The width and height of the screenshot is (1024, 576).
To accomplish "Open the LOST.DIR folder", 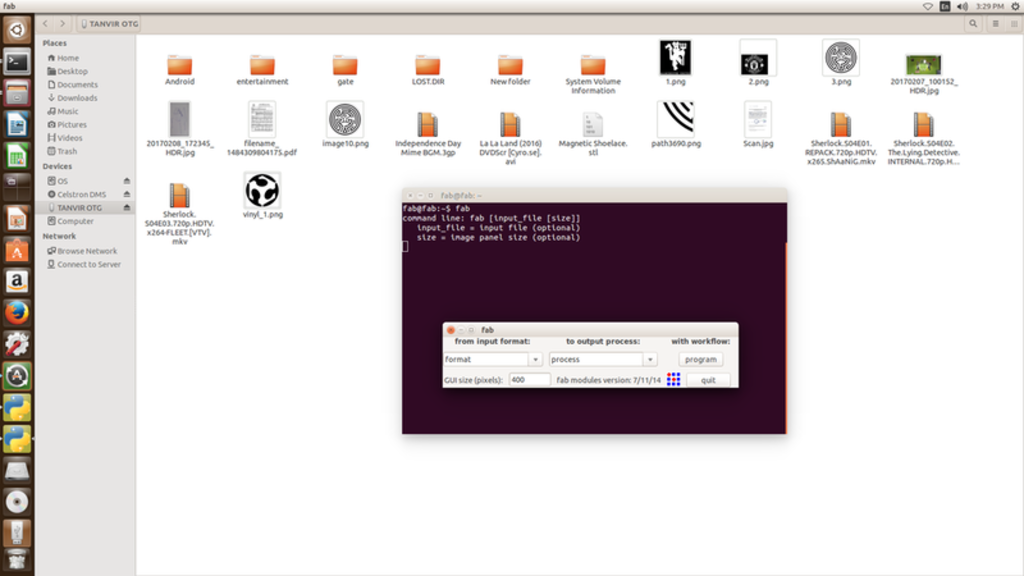I will click(x=428, y=70).
